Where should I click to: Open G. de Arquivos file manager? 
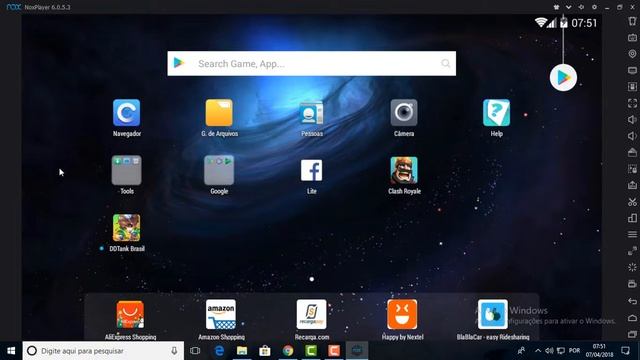219,113
